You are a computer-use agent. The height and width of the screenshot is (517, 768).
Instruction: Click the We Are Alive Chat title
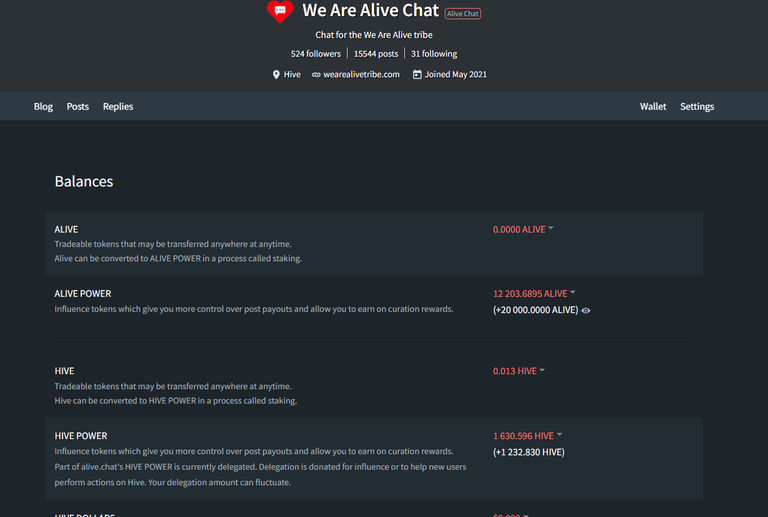click(370, 10)
